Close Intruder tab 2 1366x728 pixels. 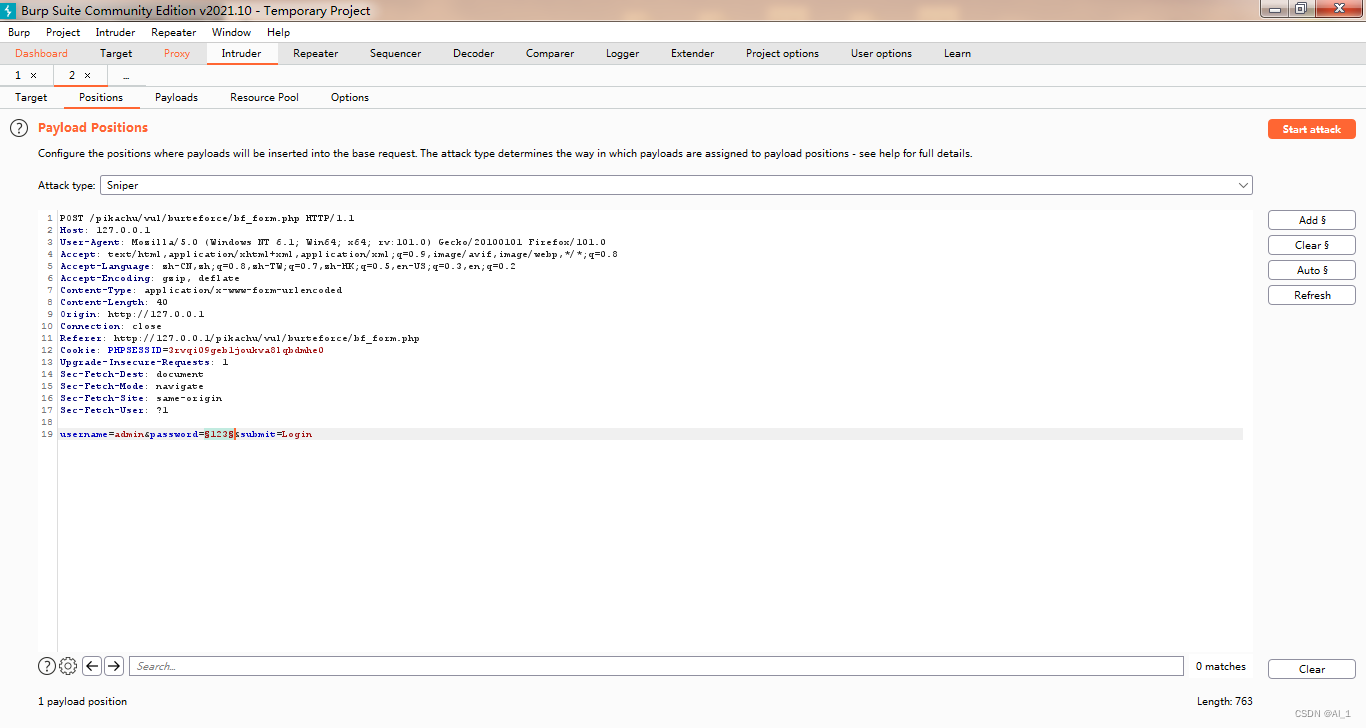pos(87,76)
